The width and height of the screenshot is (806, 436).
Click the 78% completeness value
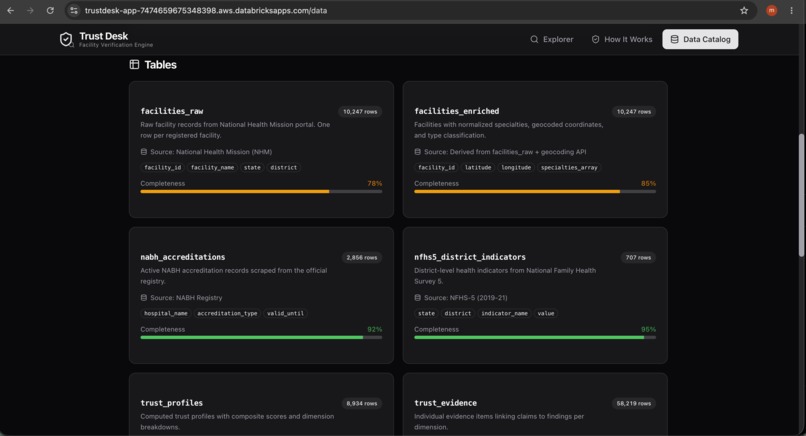click(375, 184)
